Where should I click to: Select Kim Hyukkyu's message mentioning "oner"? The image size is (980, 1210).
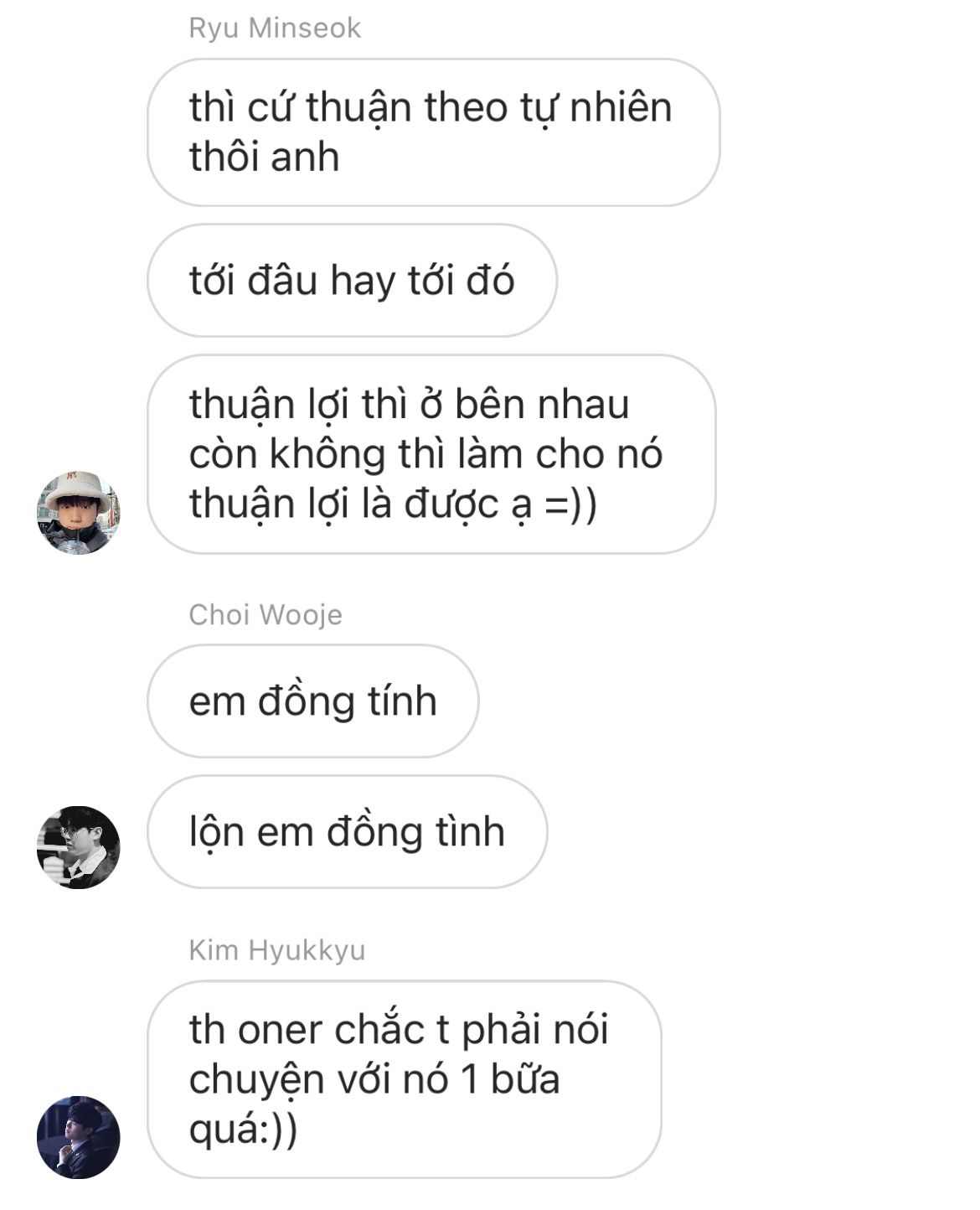click(x=404, y=1079)
